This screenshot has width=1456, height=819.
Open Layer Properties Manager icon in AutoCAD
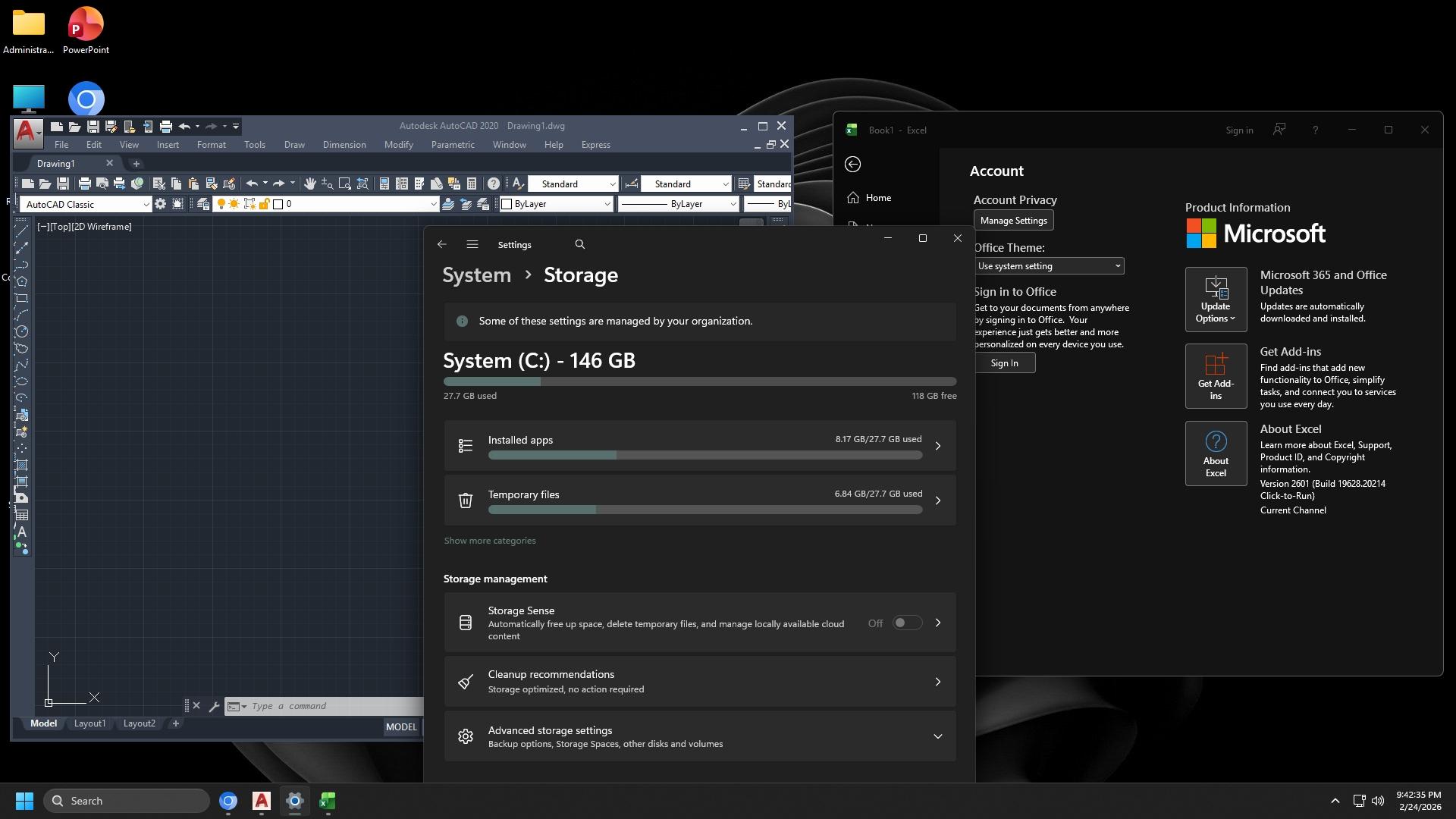(x=202, y=204)
